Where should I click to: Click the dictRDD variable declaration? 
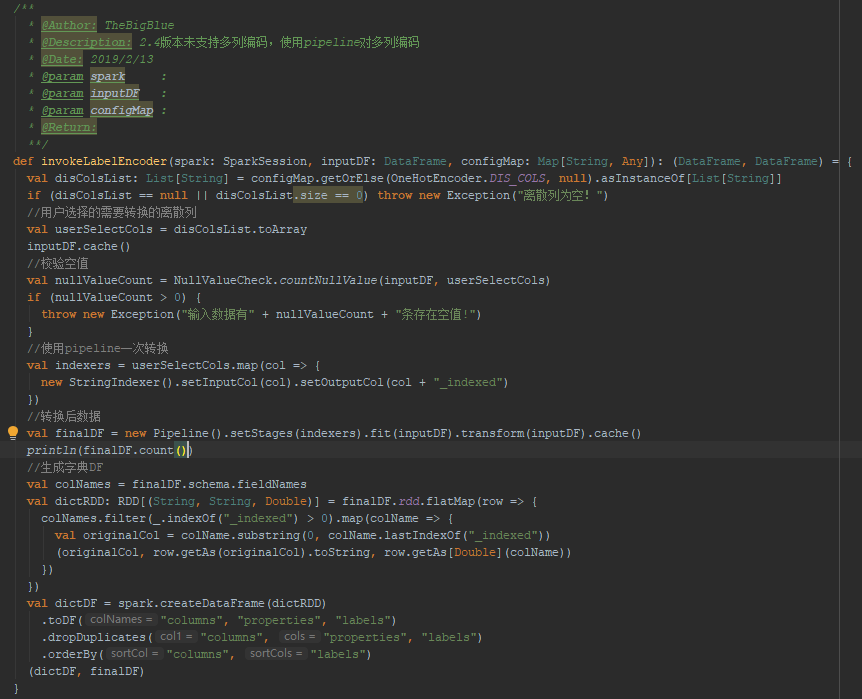(x=79, y=502)
